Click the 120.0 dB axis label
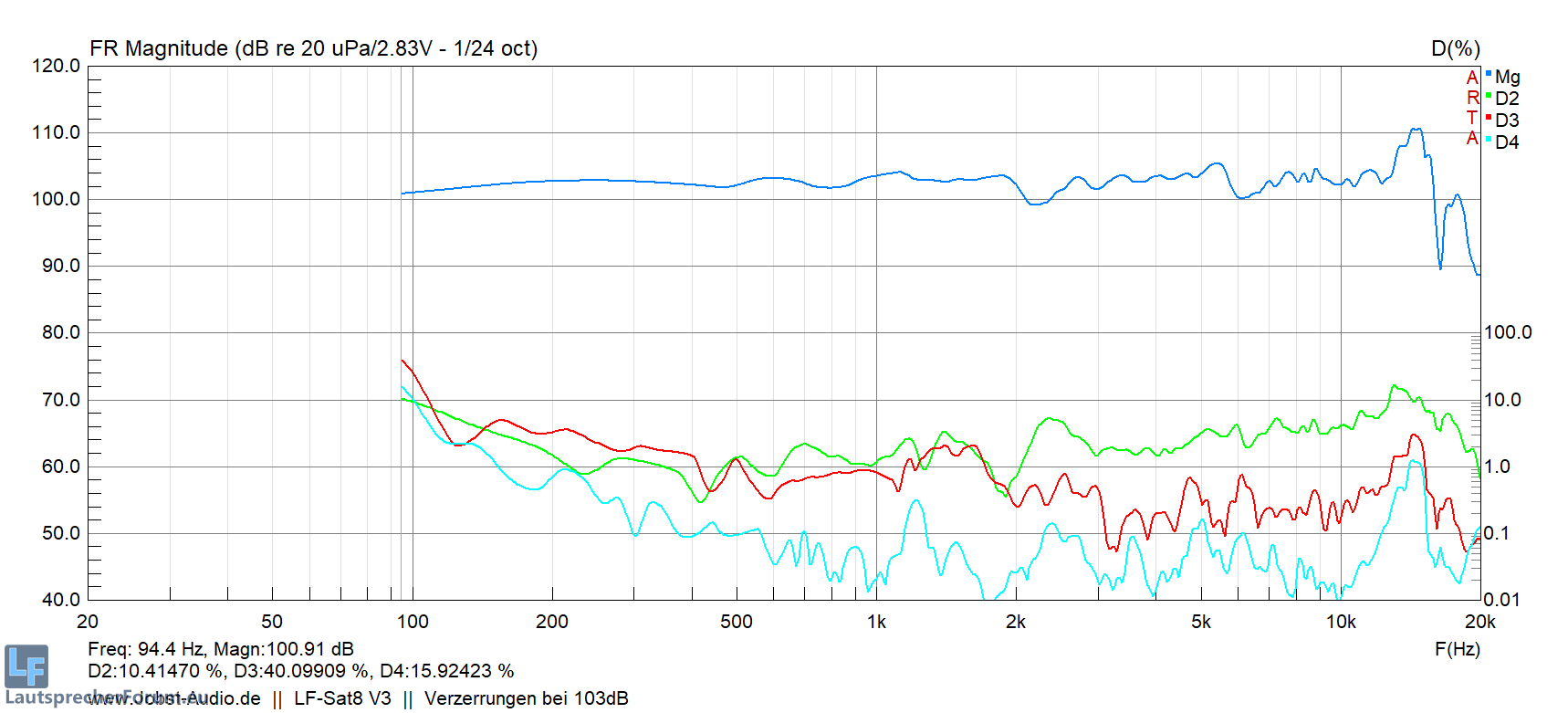Viewport: 1568px width, 713px height. (x=57, y=66)
